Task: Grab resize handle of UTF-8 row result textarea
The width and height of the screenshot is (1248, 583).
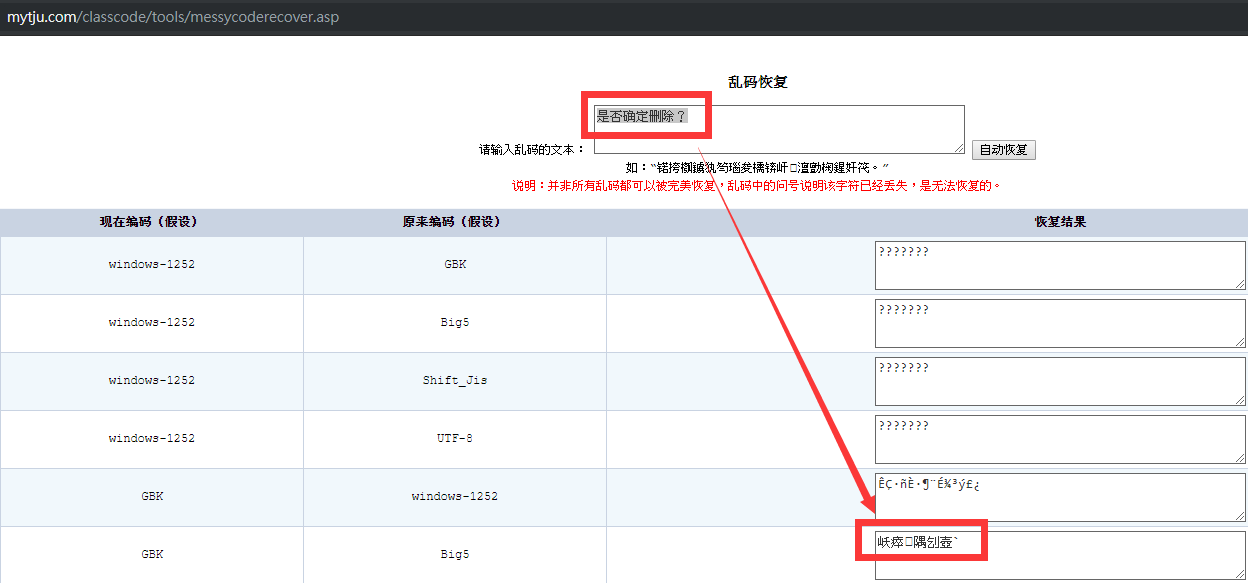Action: click(x=1239, y=458)
